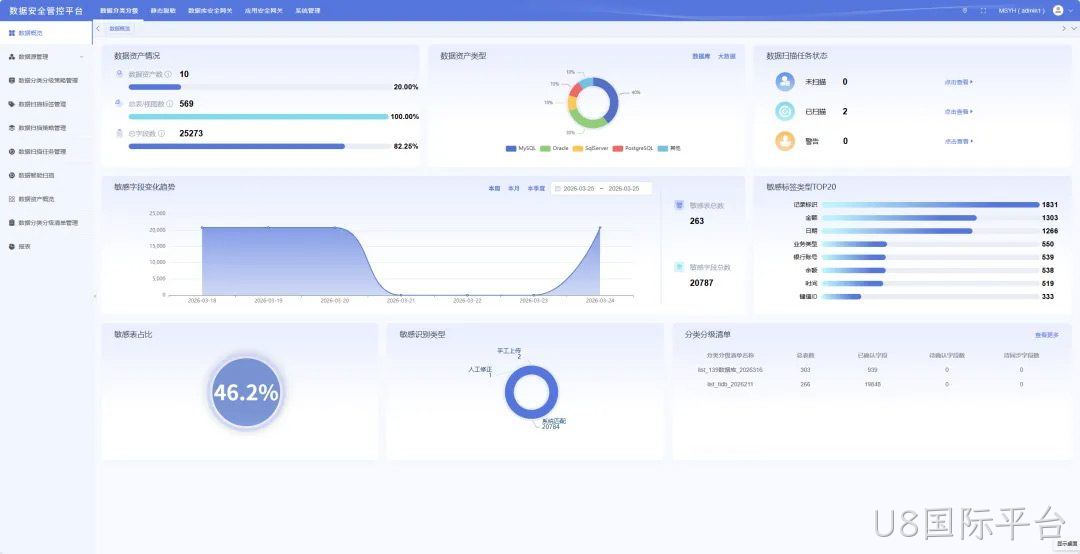This screenshot has width=1080, height=554.
Task: Click the info icon next to 总字段数
Action: coord(162,134)
